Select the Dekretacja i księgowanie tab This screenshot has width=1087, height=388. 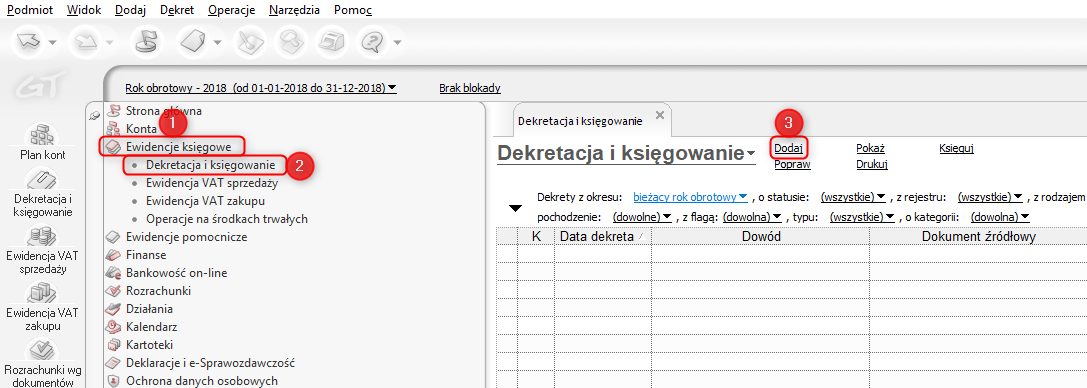tap(580, 121)
